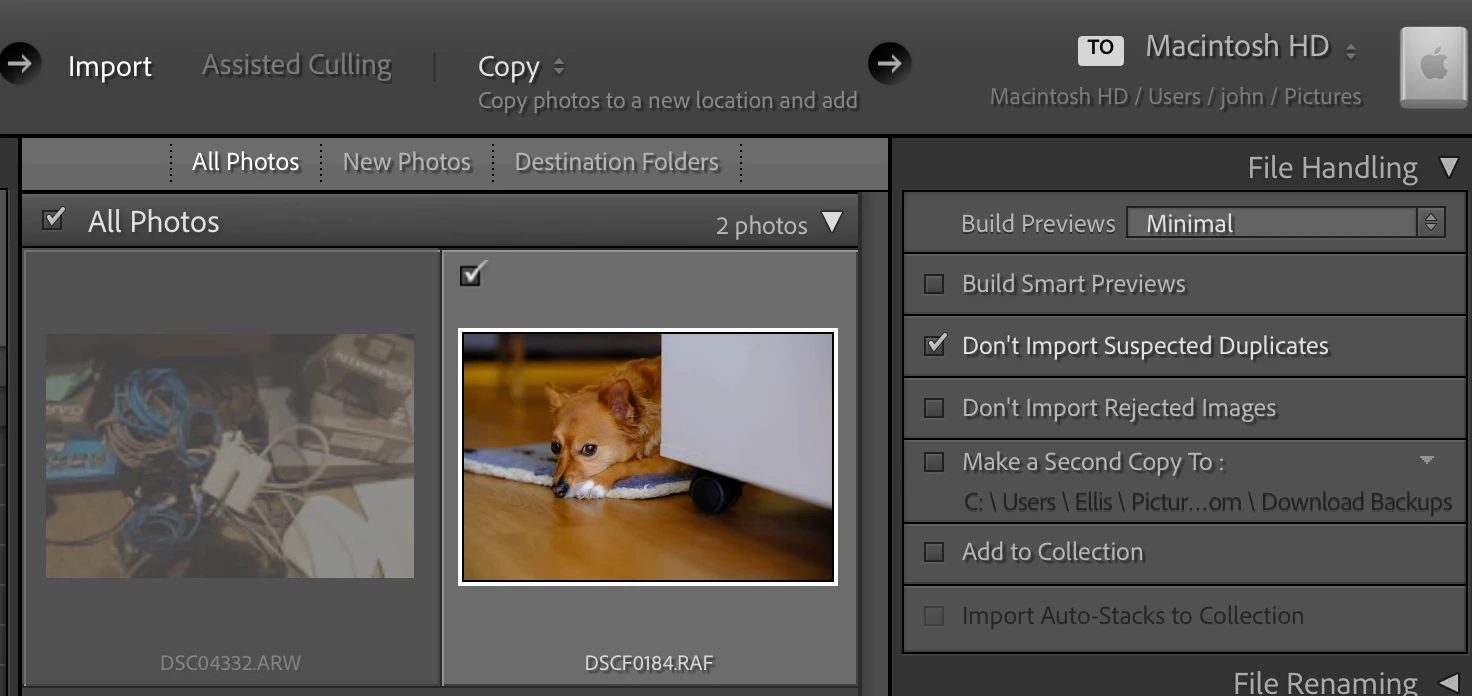The width and height of the screenshot is (1472, 696).
Task: Click the 2 photos count label
Action: 762,226
